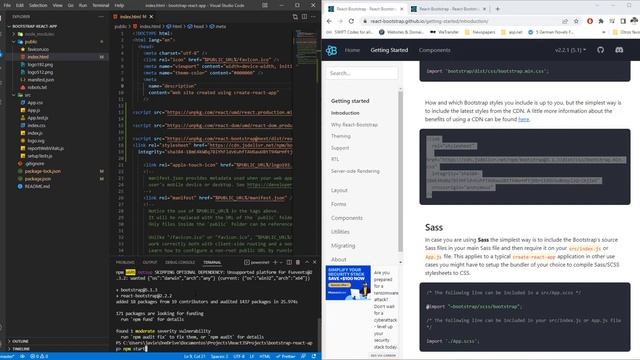Click the docs Search field
This screenshot has width=640, height=360.
[362, 73]
